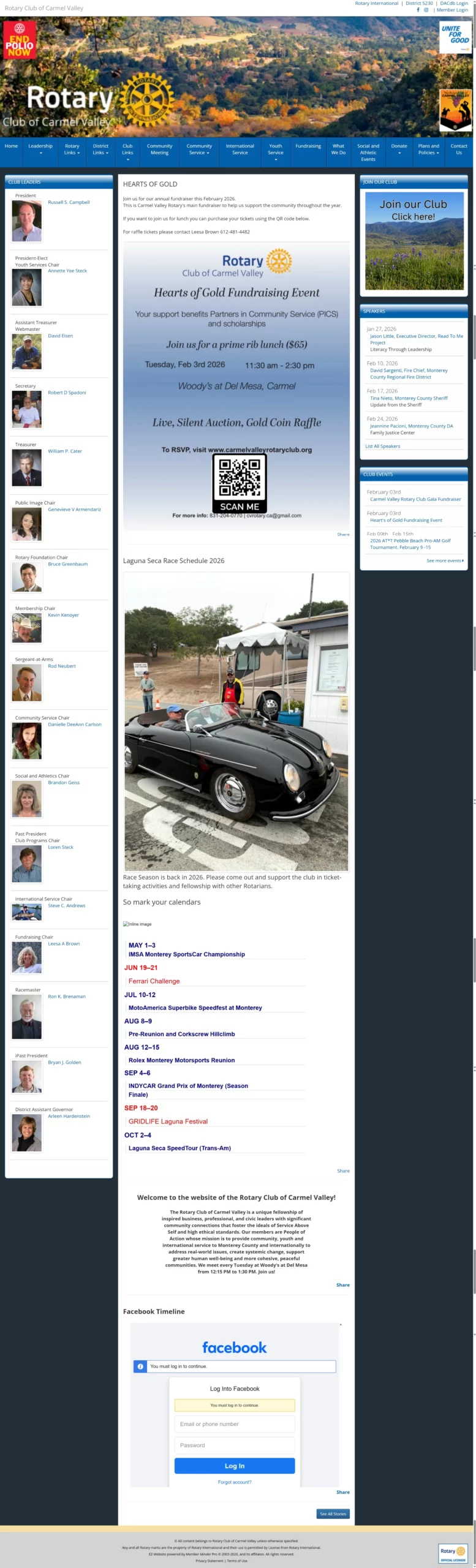Click the Rod Neubert name link
This screenshot has width=476, height=1568.
[x=62, y=666]
